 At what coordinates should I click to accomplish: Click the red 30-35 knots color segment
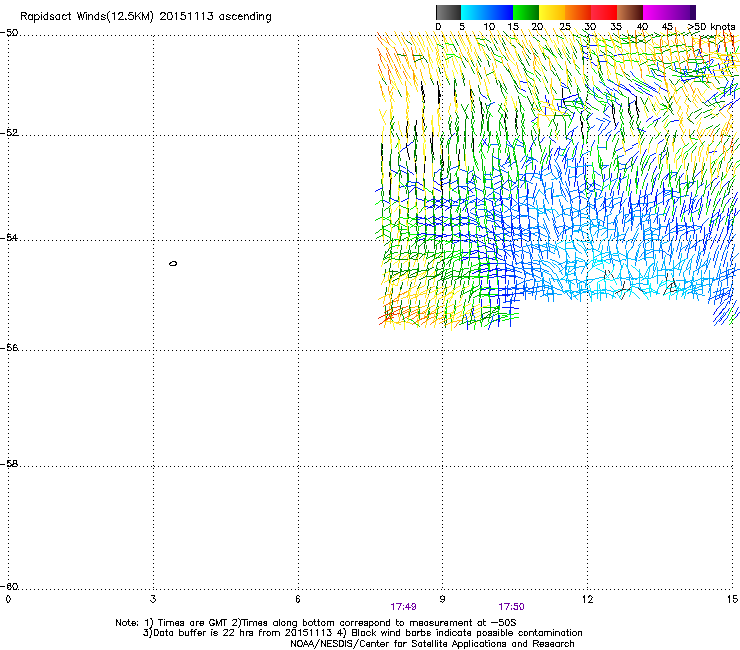[x=604, y=12]
